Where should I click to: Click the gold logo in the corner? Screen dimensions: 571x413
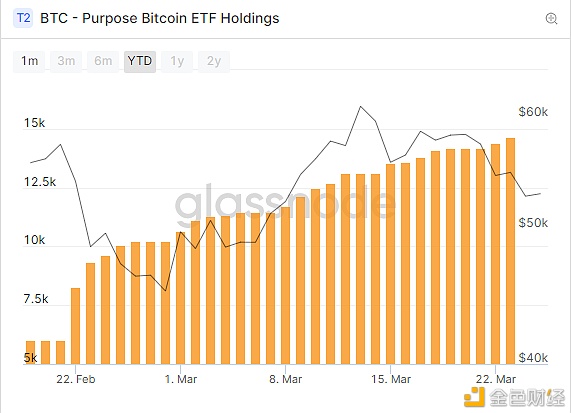474,397
